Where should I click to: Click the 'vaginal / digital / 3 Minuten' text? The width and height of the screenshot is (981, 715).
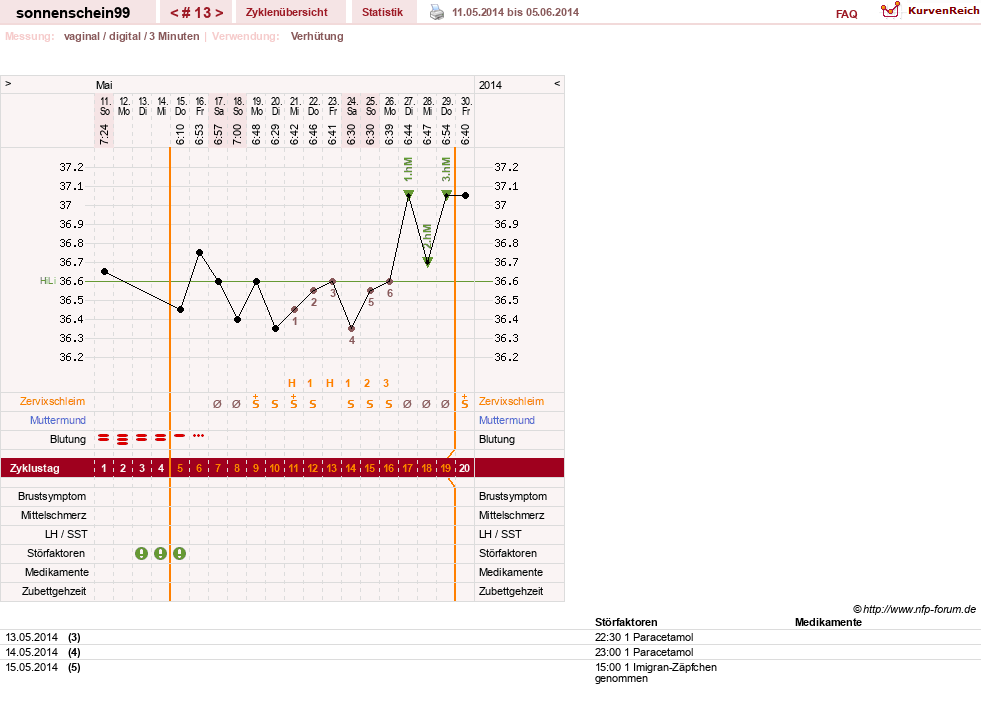[131, 36]
